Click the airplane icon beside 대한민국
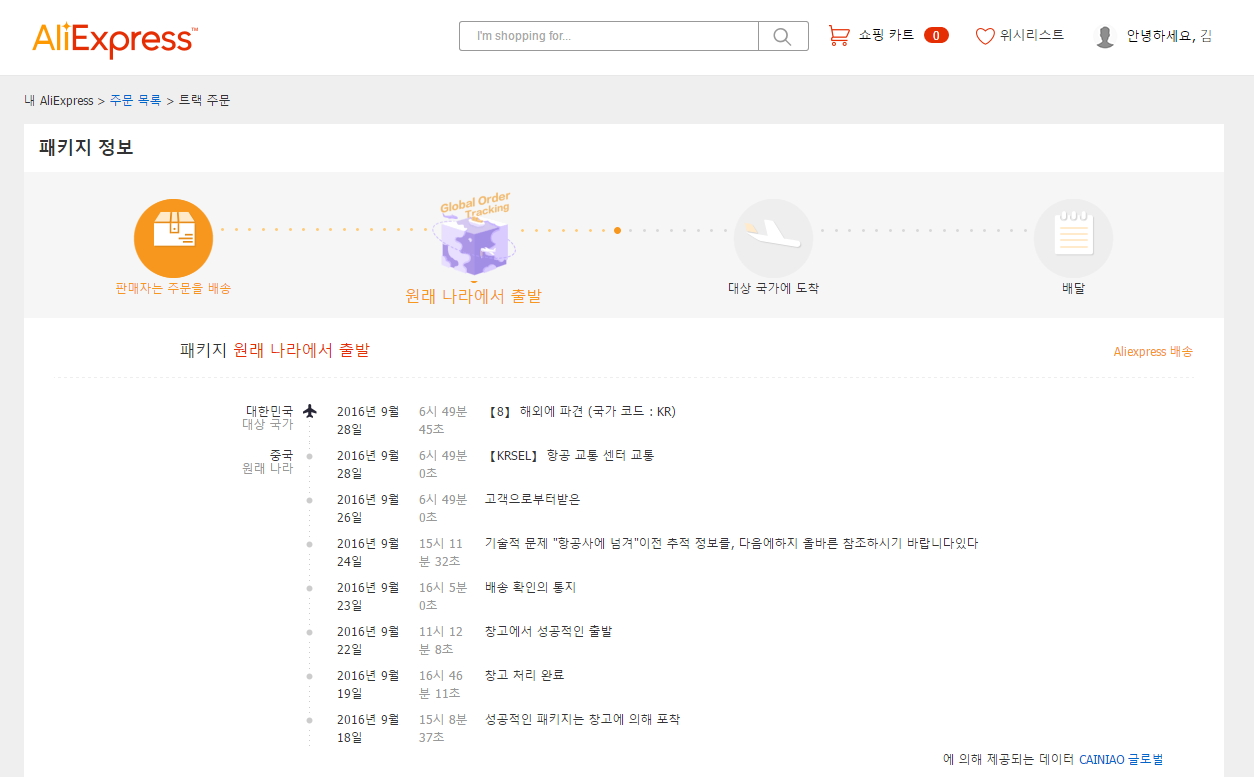1254x777 pixels. [x=310, y=411]
